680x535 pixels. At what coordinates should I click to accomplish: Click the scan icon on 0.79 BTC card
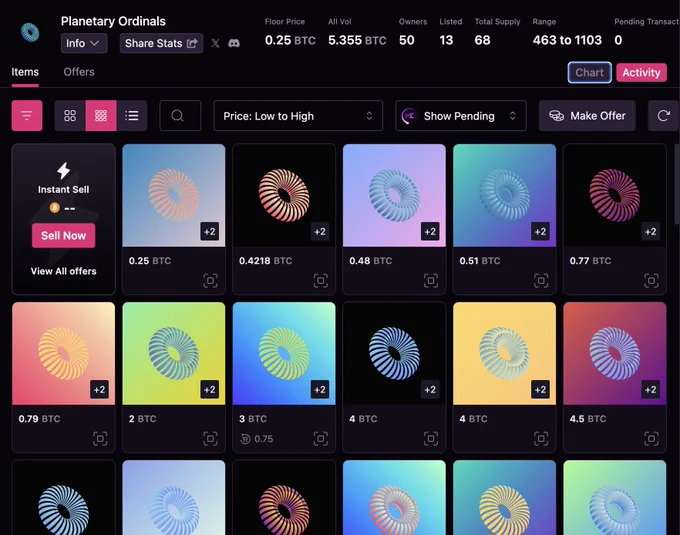(x=100, y=438)
